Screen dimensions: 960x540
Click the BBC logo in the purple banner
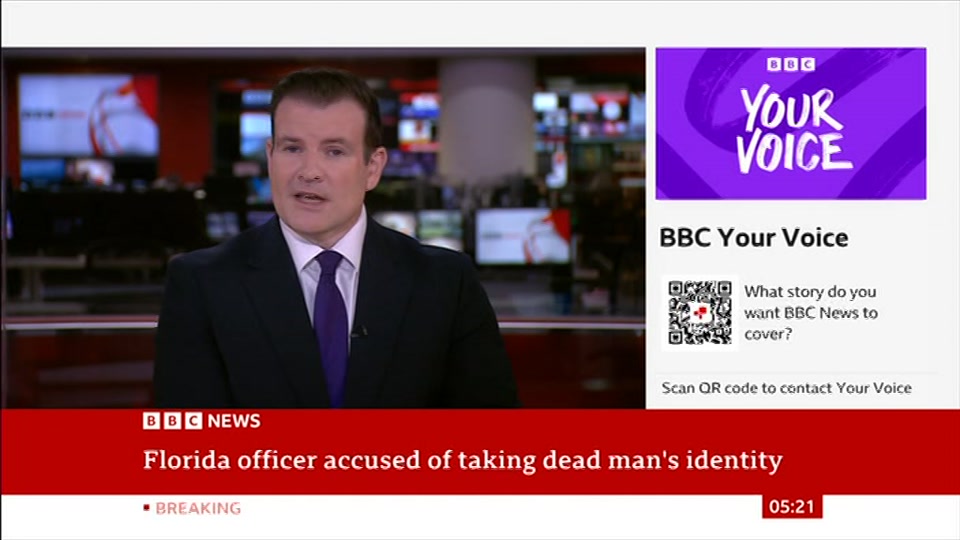[x=790, y=64]
